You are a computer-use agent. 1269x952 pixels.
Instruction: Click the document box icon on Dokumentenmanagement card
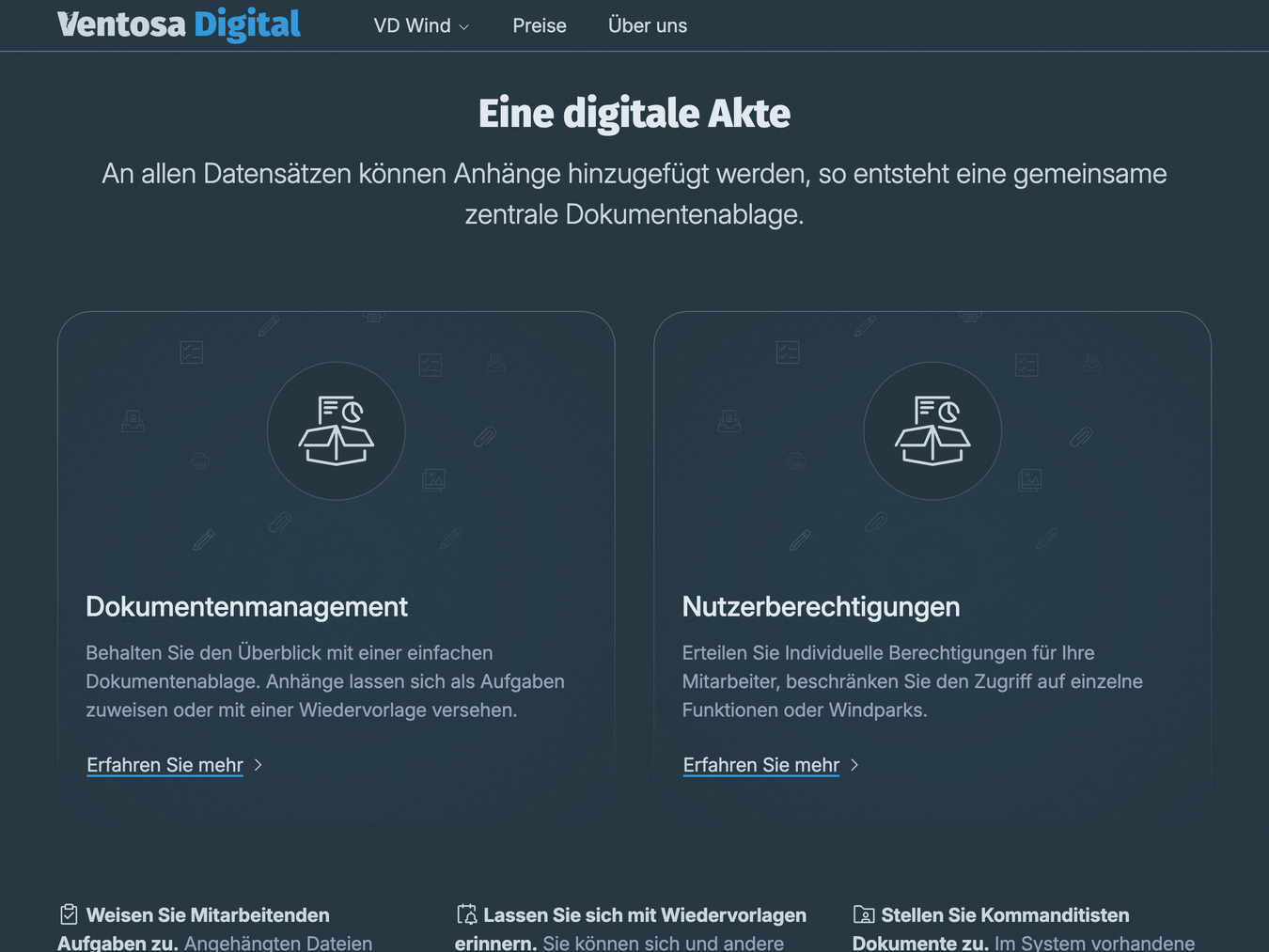(x=336, y=430)
